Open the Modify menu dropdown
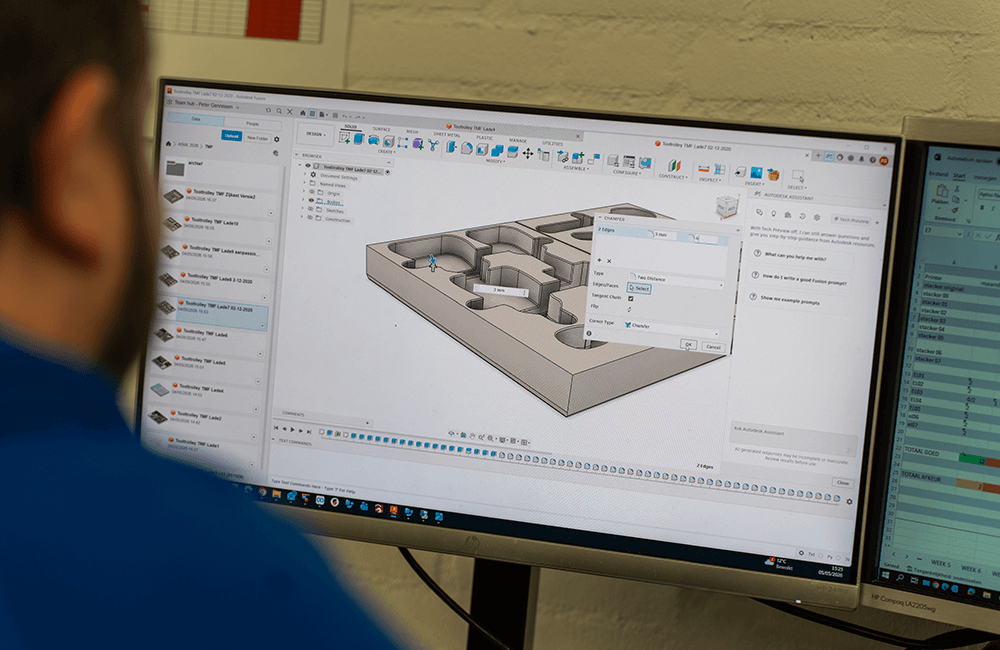The width and height of the screenshot is (1000, 650). [x=495, y=161]
